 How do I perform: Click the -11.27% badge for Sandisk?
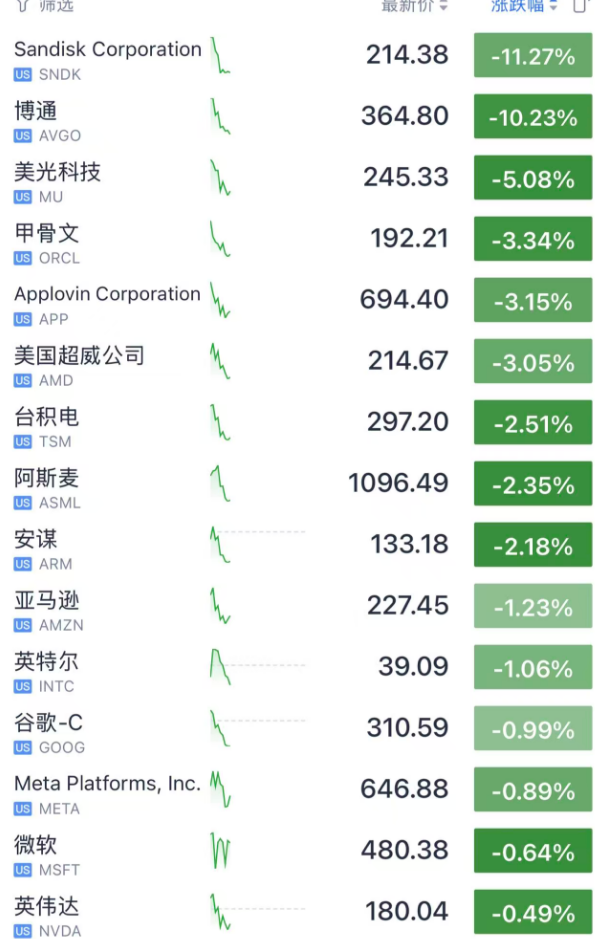(533, 55)
